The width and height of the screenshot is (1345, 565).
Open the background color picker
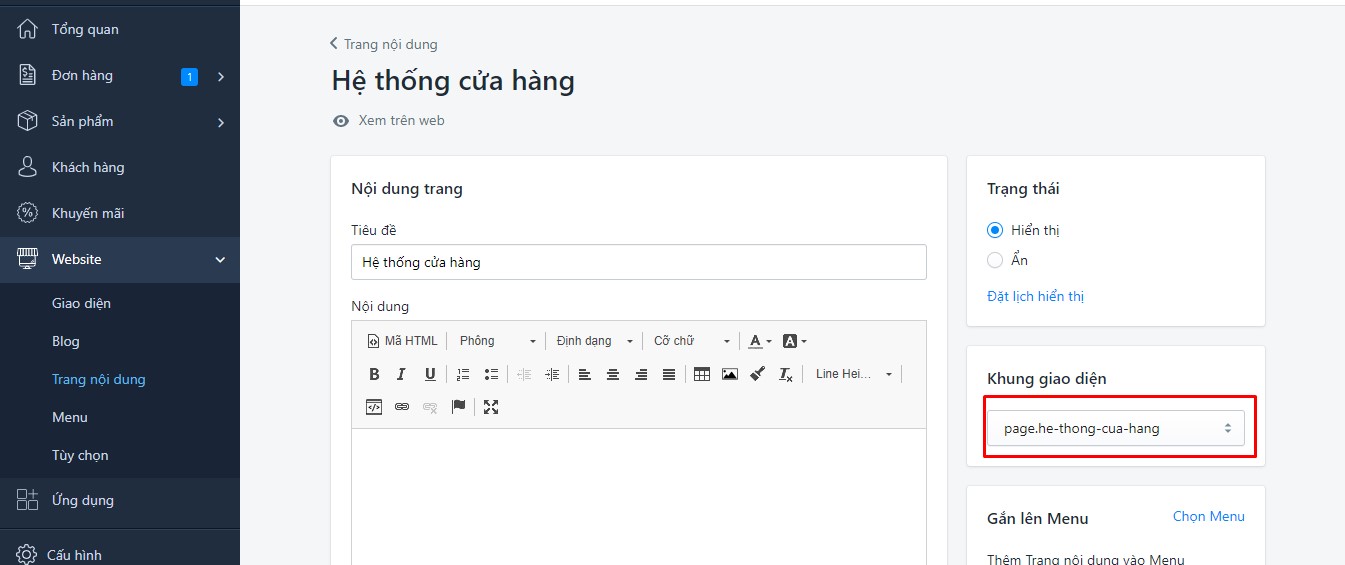pyautogui.click(x=794, y=341)
